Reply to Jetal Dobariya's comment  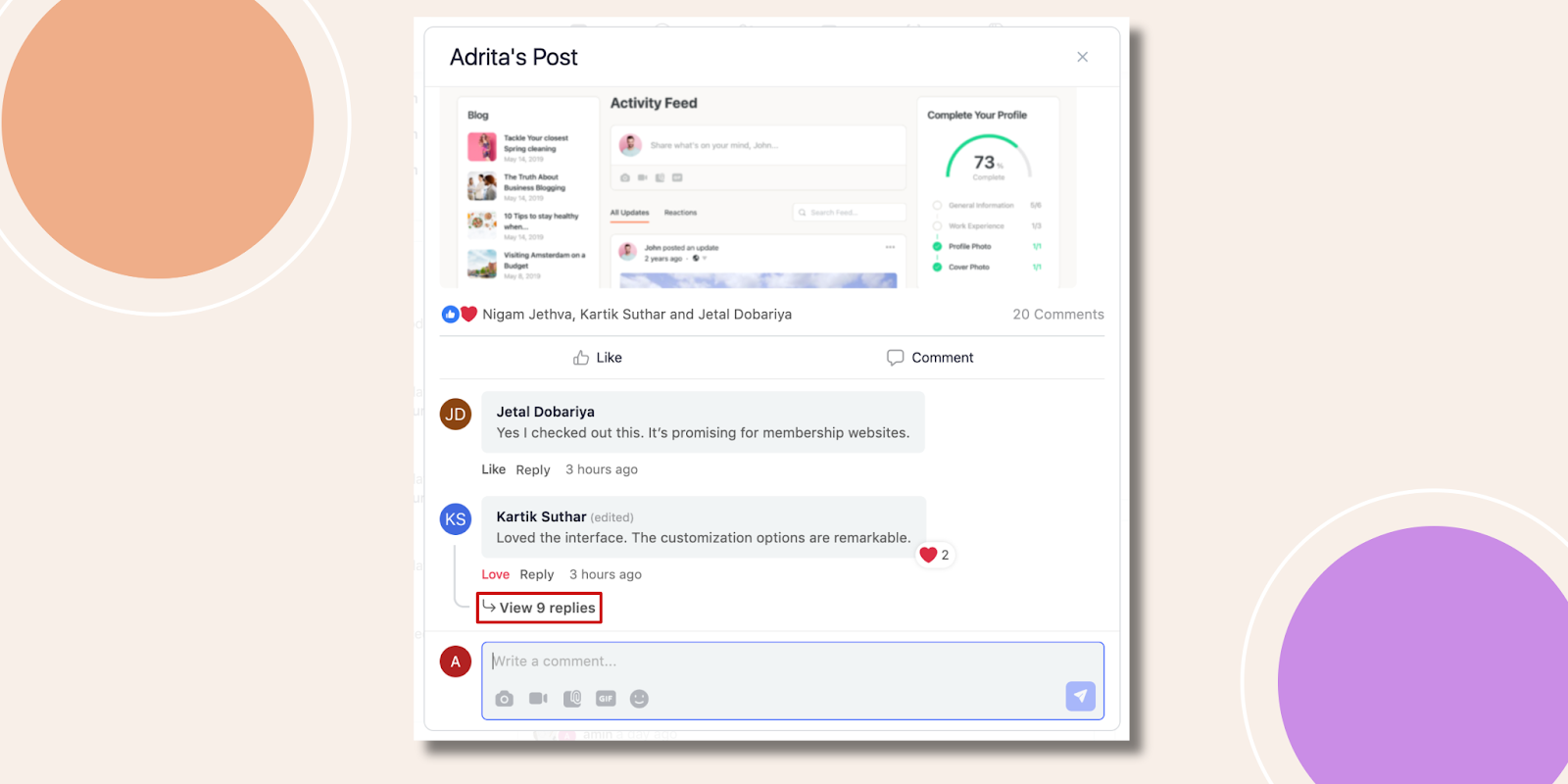pos(533,469)
